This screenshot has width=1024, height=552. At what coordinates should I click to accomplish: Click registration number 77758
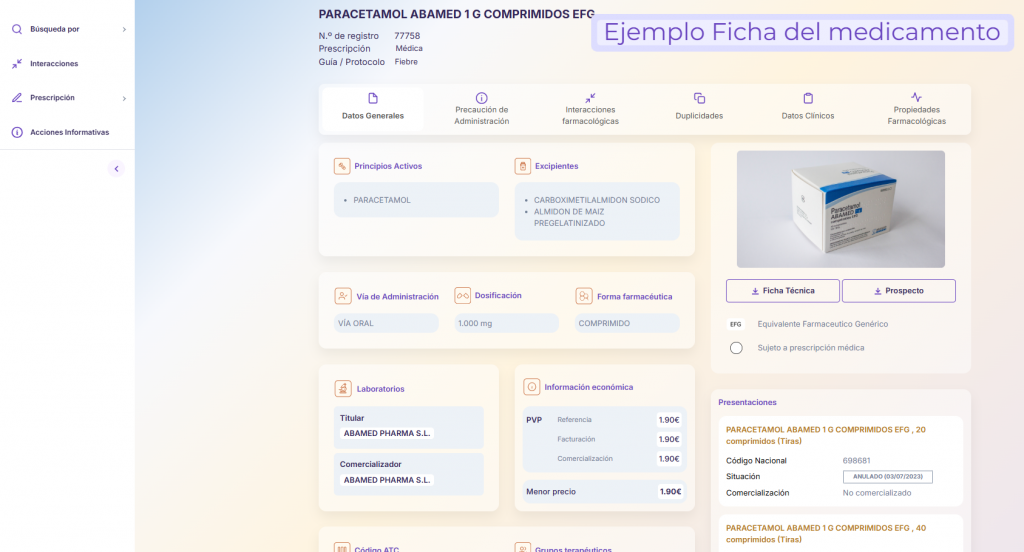click(407, 36)
